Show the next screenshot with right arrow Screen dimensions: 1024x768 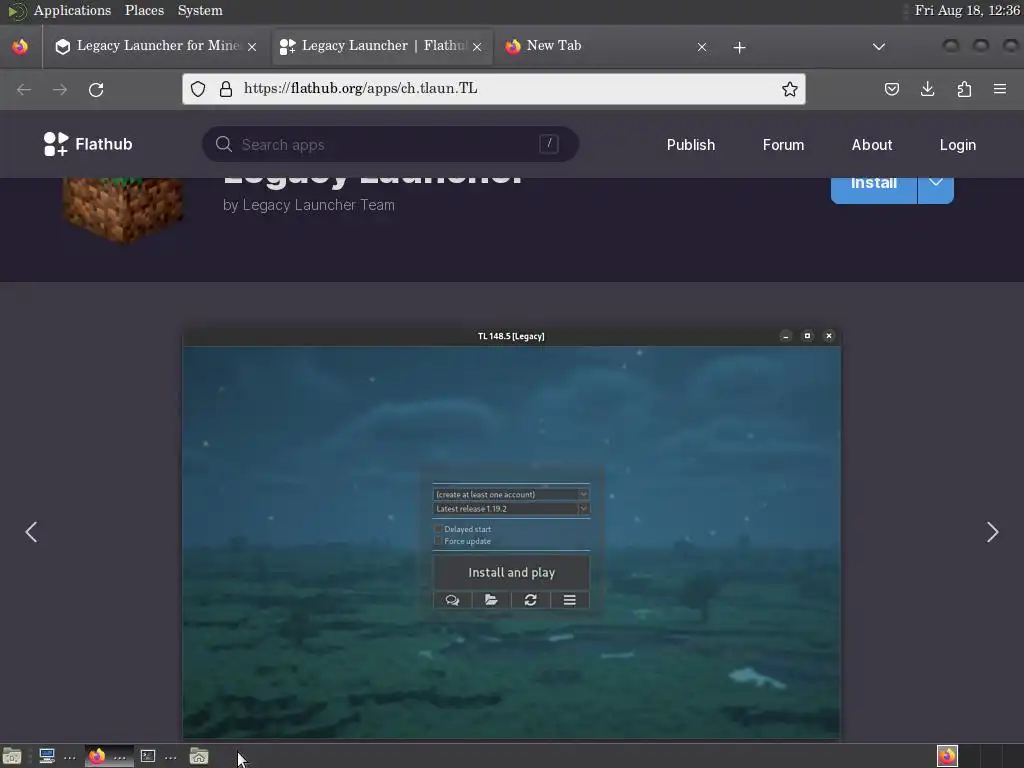[992, 532]
